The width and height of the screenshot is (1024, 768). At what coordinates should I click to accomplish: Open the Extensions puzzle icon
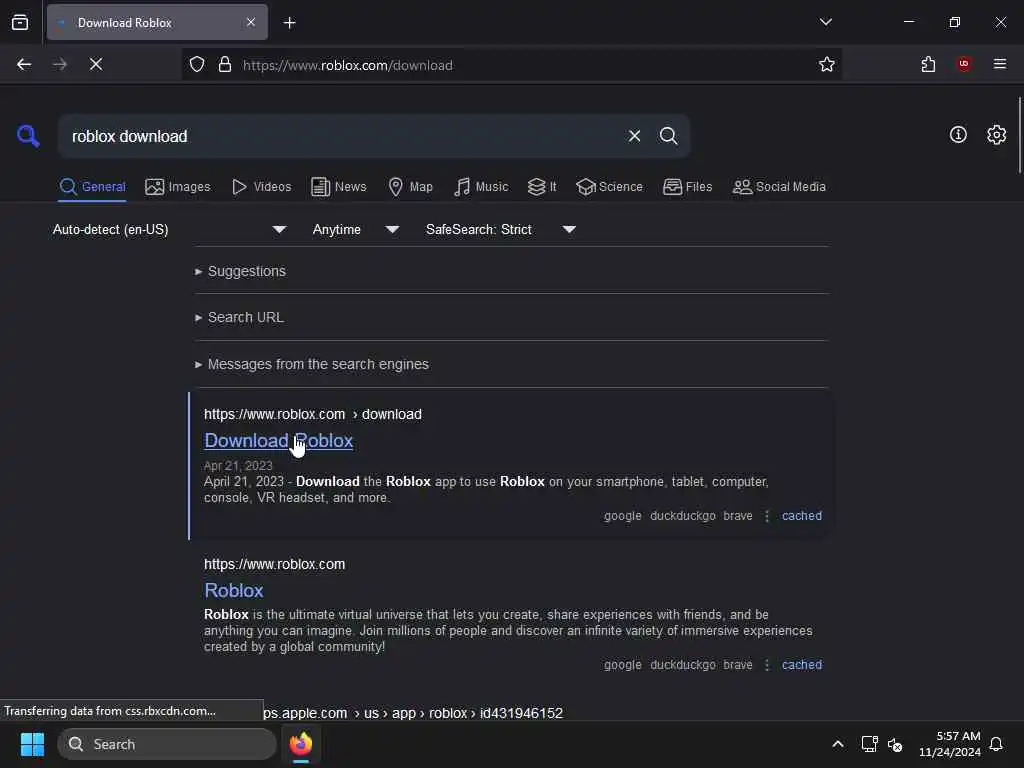(928, 64)
